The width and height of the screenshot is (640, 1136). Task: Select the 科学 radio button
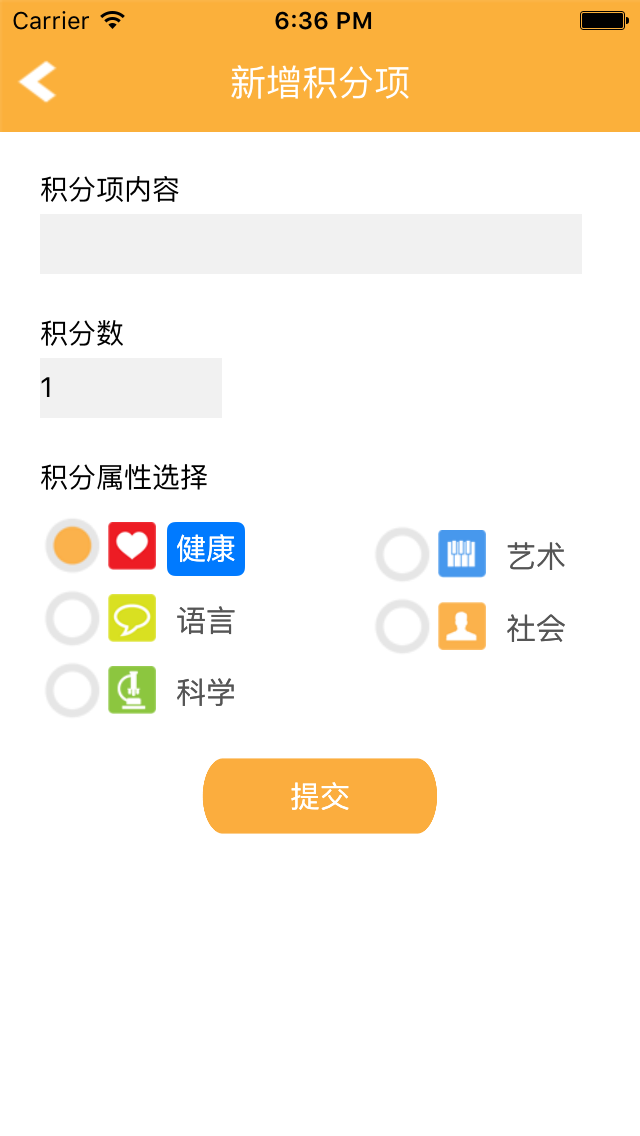(71, 690)
